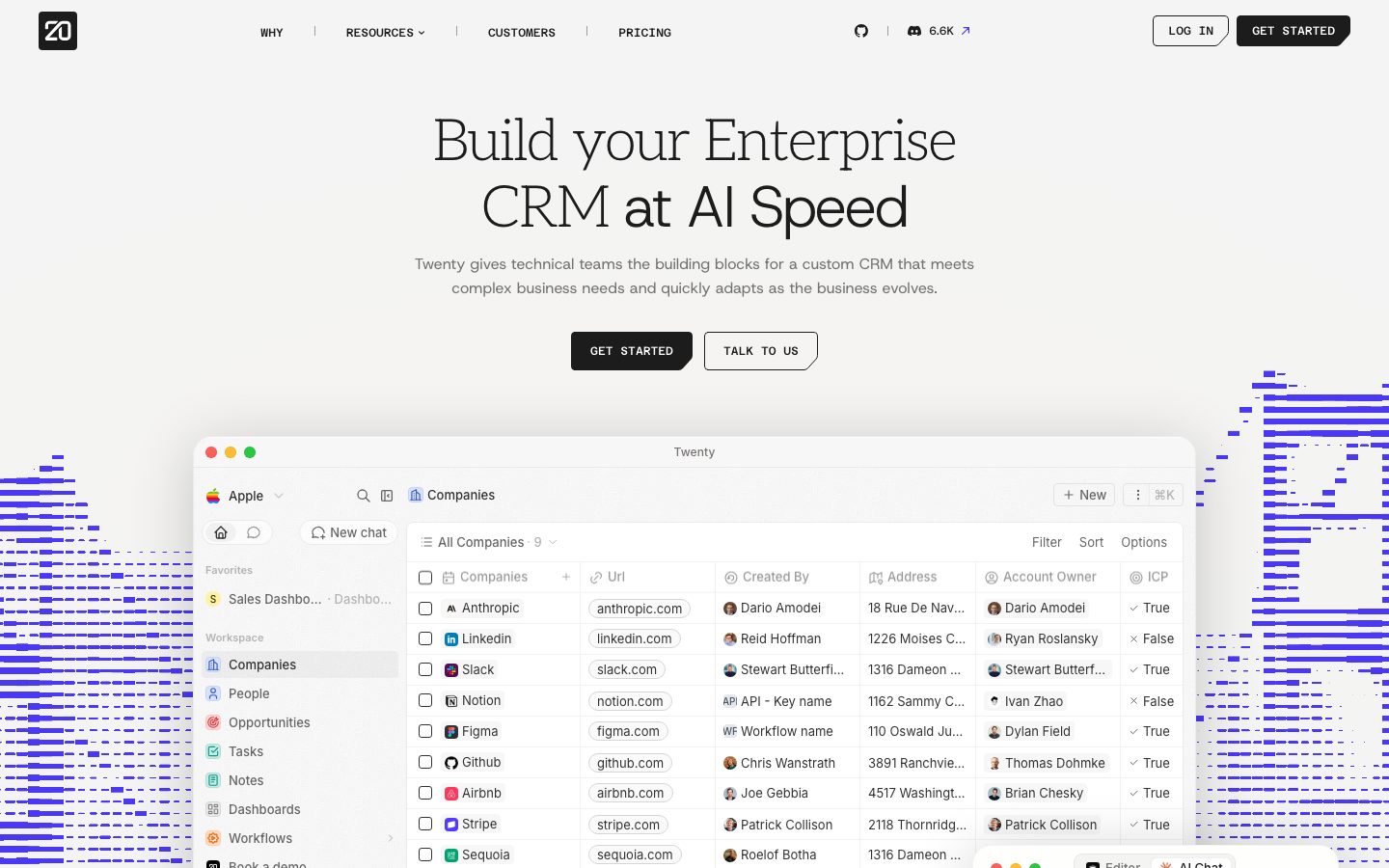
Task: Open the table Options
Action: tap(1144, 542)
